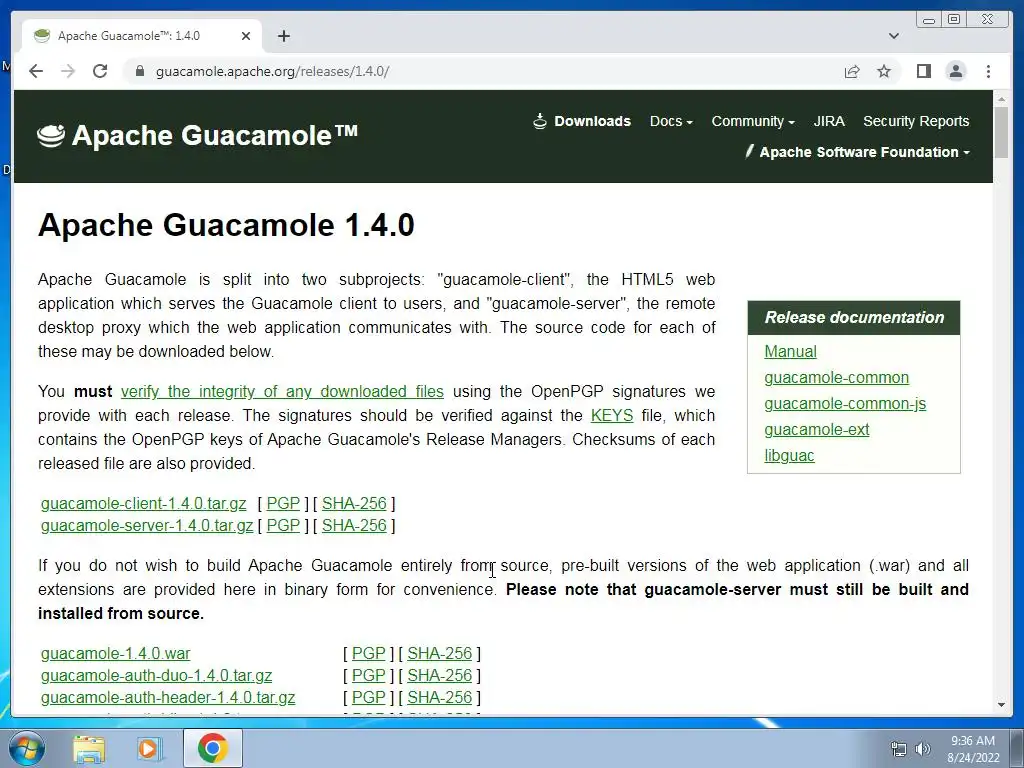Screen dimensions: 1024x768
Task: Open PGP signature for guacamole-auth-duo
Action: point(368,676)
